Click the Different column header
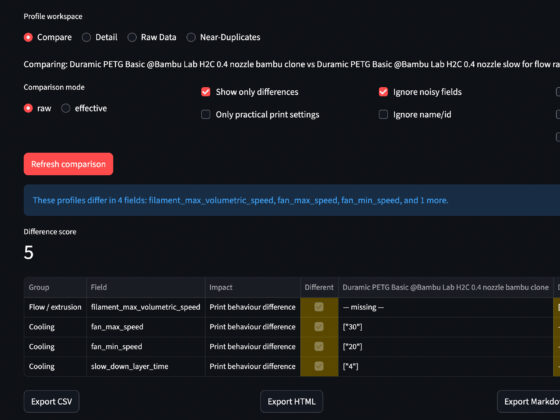The height and width of the screenshot is (420, 560). [319, 287]
